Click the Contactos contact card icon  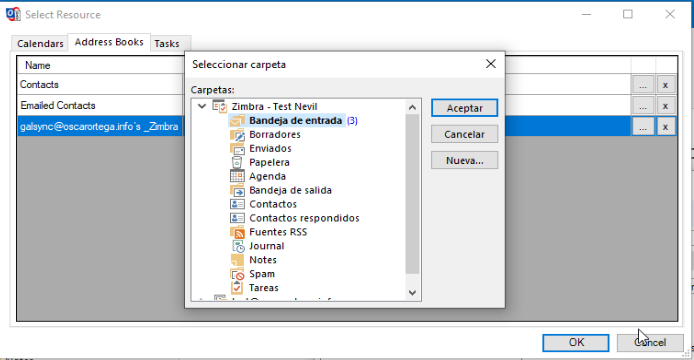(x=237, y=204)
